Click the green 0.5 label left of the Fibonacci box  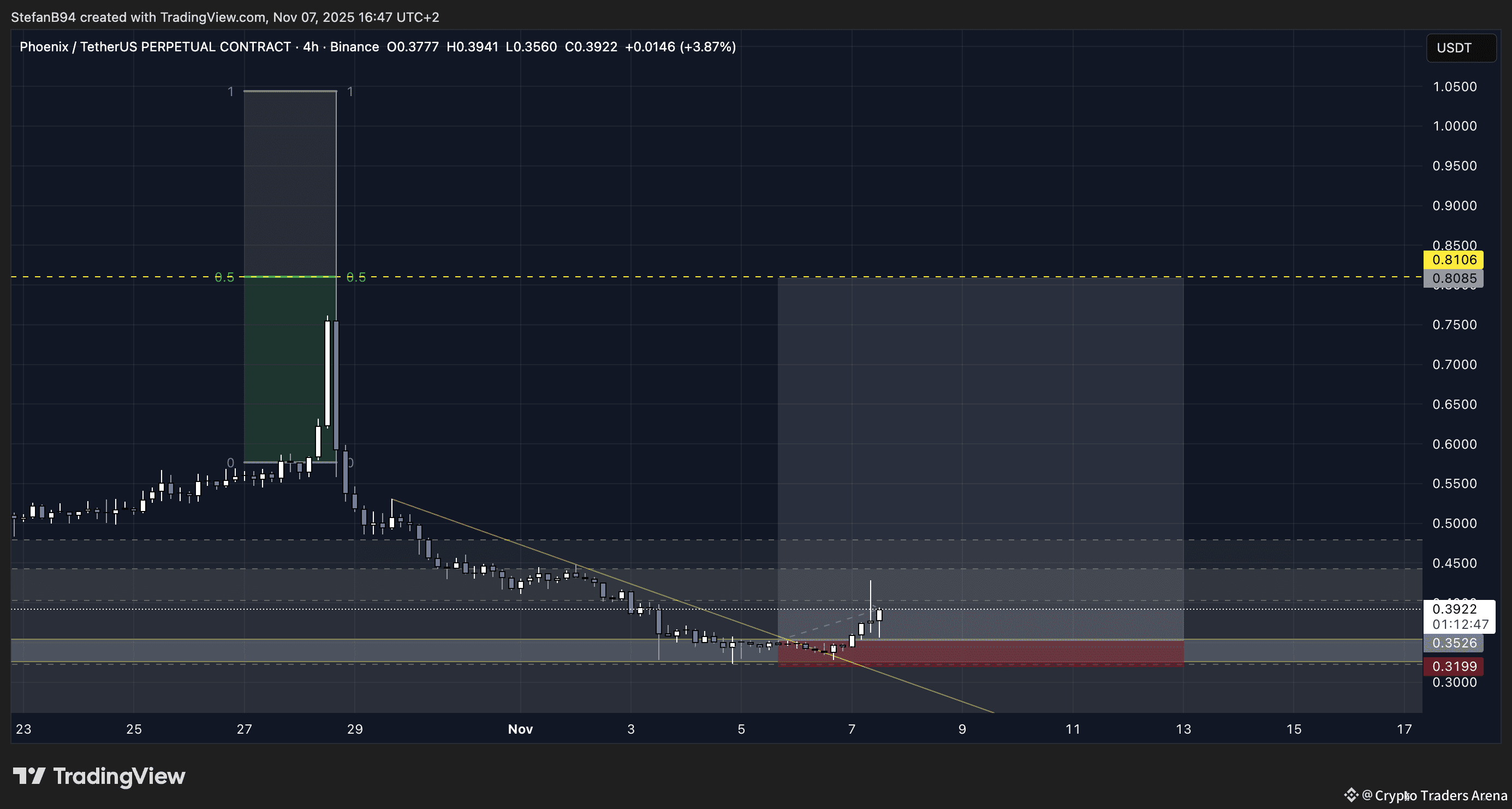[224, 277]
